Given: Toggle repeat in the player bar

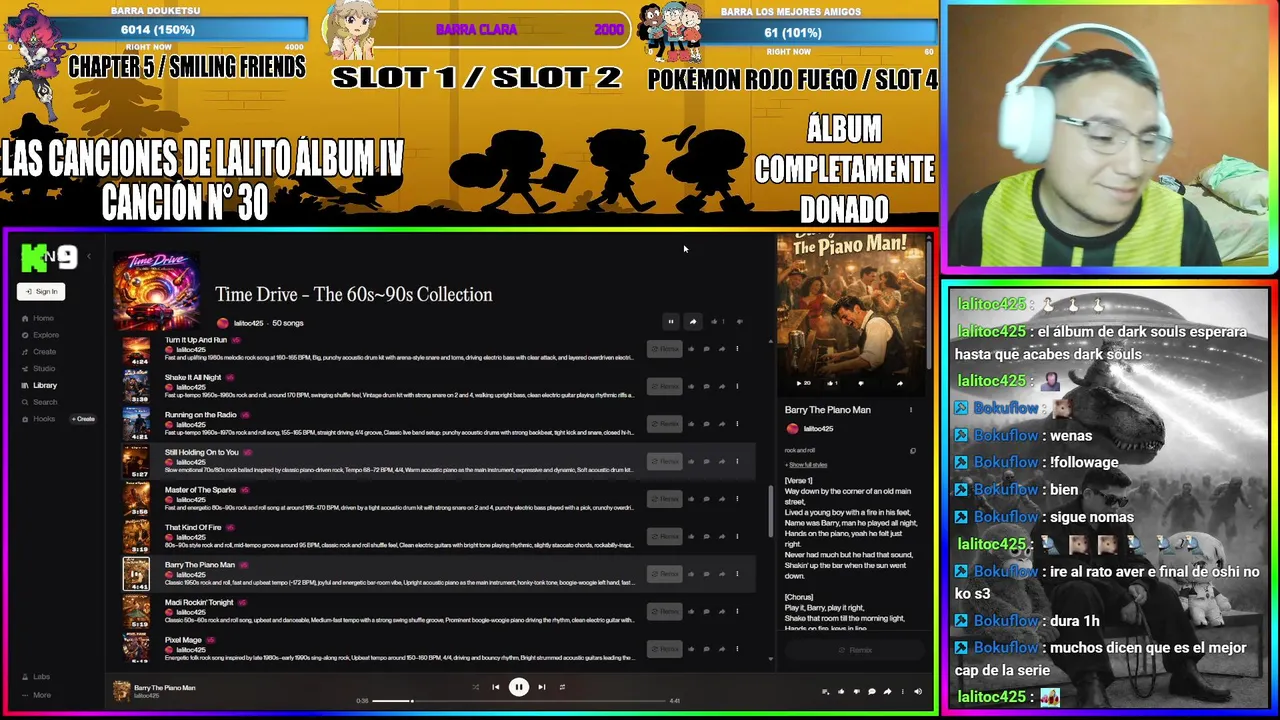Looking at the screenshot, I should [x=562, y=687].
